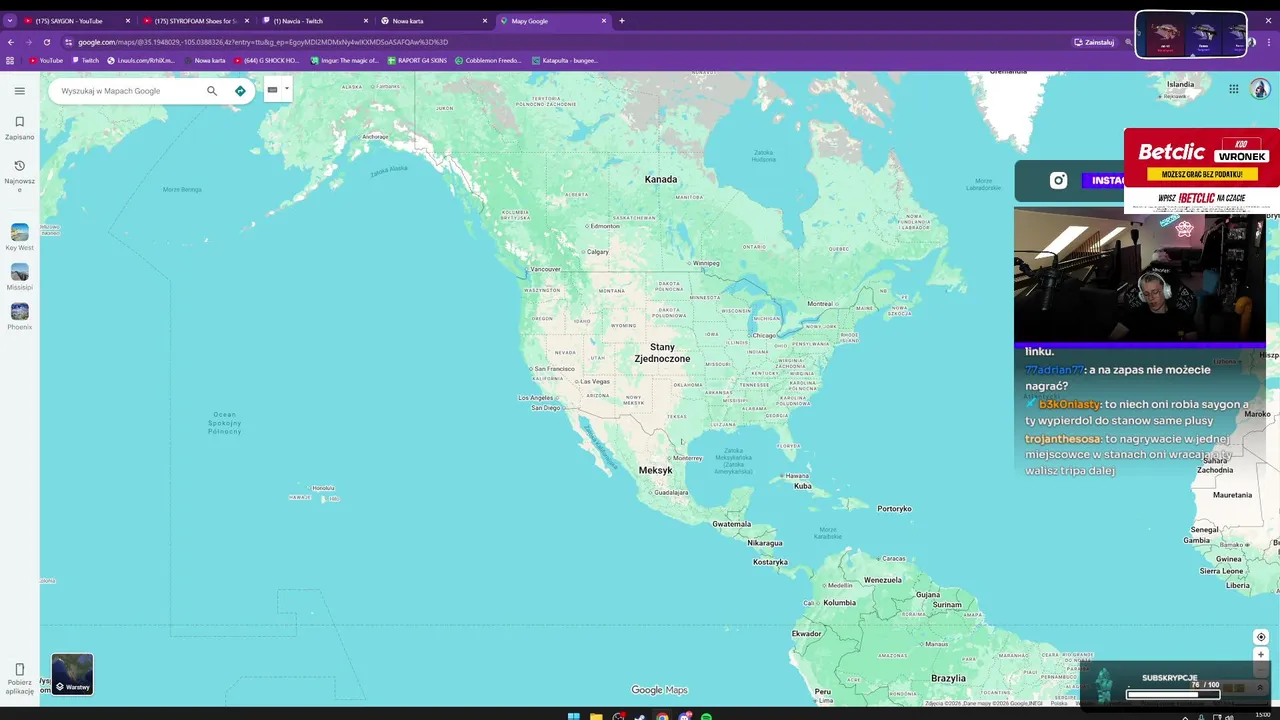Switch to STYROFOAM Shoes YouTube tab
Screen dimensions: 1280x720
pos(194,21)
